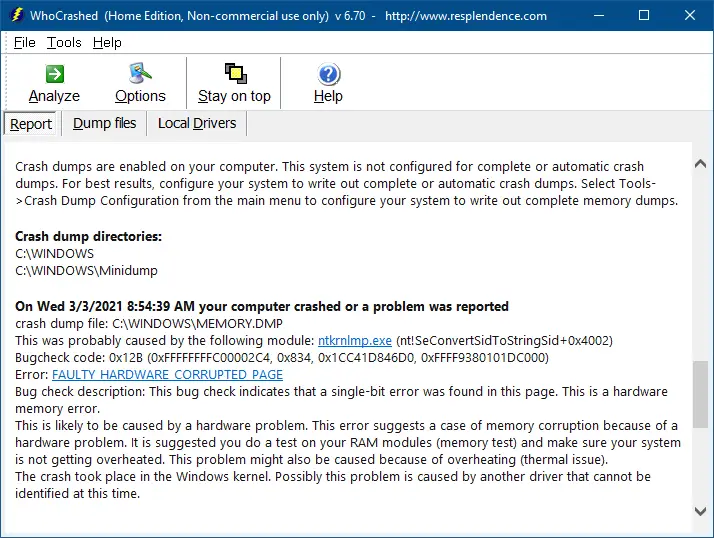714x538 pixels.
Task: Switch to the Dump files tab
Action: [104, 123]
